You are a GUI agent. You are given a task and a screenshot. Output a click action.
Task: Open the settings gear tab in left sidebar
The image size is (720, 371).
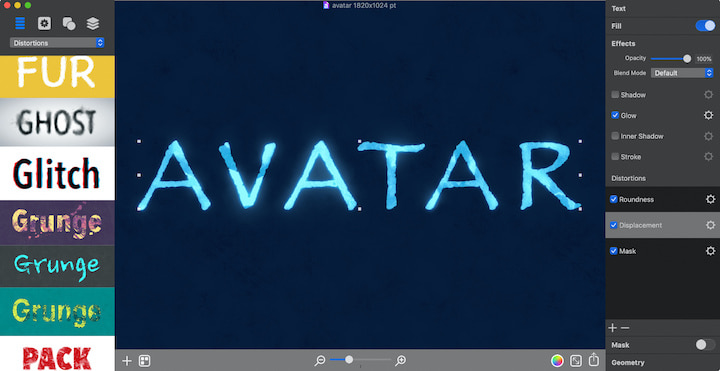(44, 23)
